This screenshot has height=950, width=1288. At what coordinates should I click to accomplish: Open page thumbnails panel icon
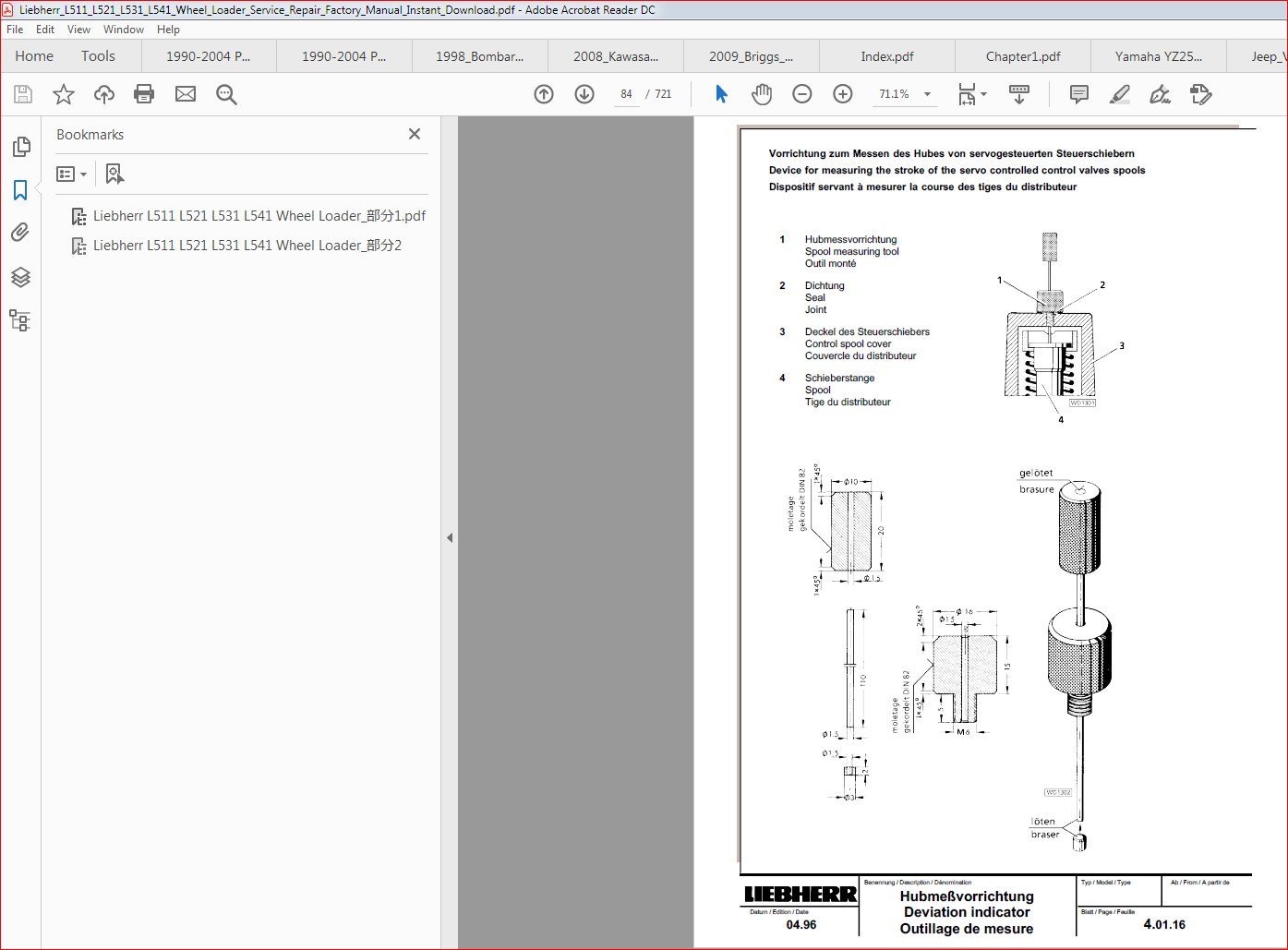pyautogui.click(x=20, y=147)
